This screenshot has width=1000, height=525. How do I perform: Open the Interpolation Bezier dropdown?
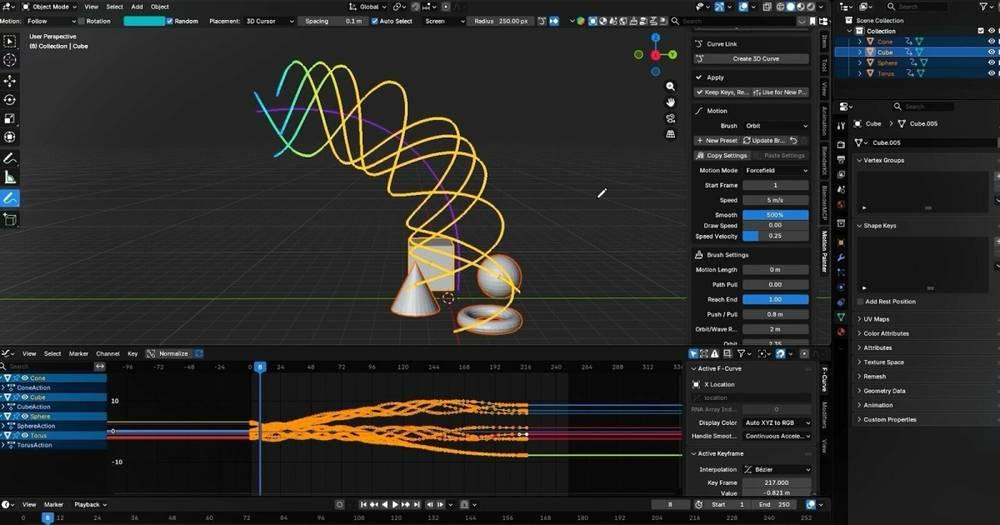pyautogui.click(x=777, y=470)
